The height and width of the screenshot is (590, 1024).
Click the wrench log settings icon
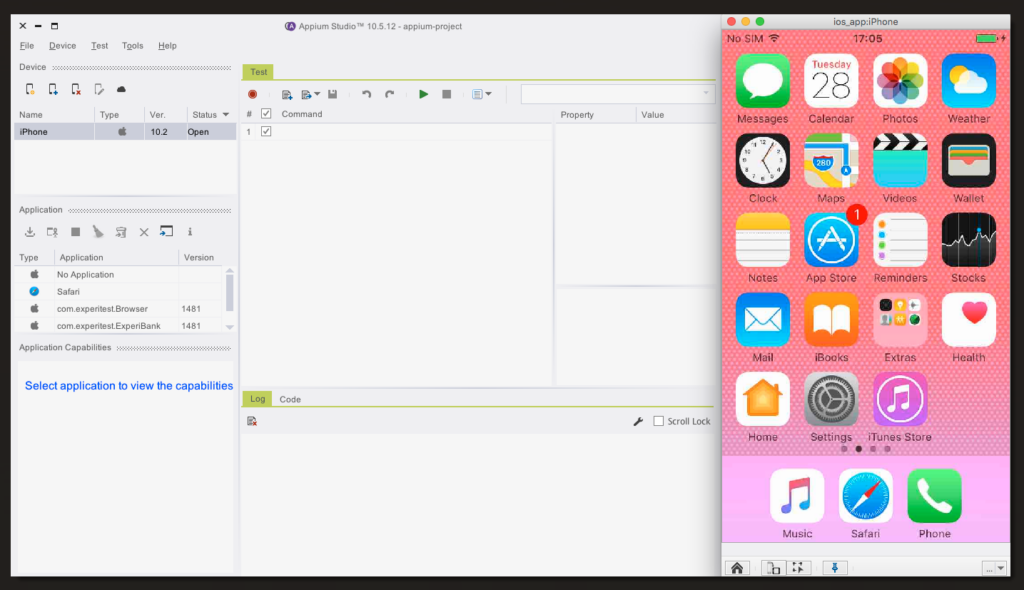point(638,421)
